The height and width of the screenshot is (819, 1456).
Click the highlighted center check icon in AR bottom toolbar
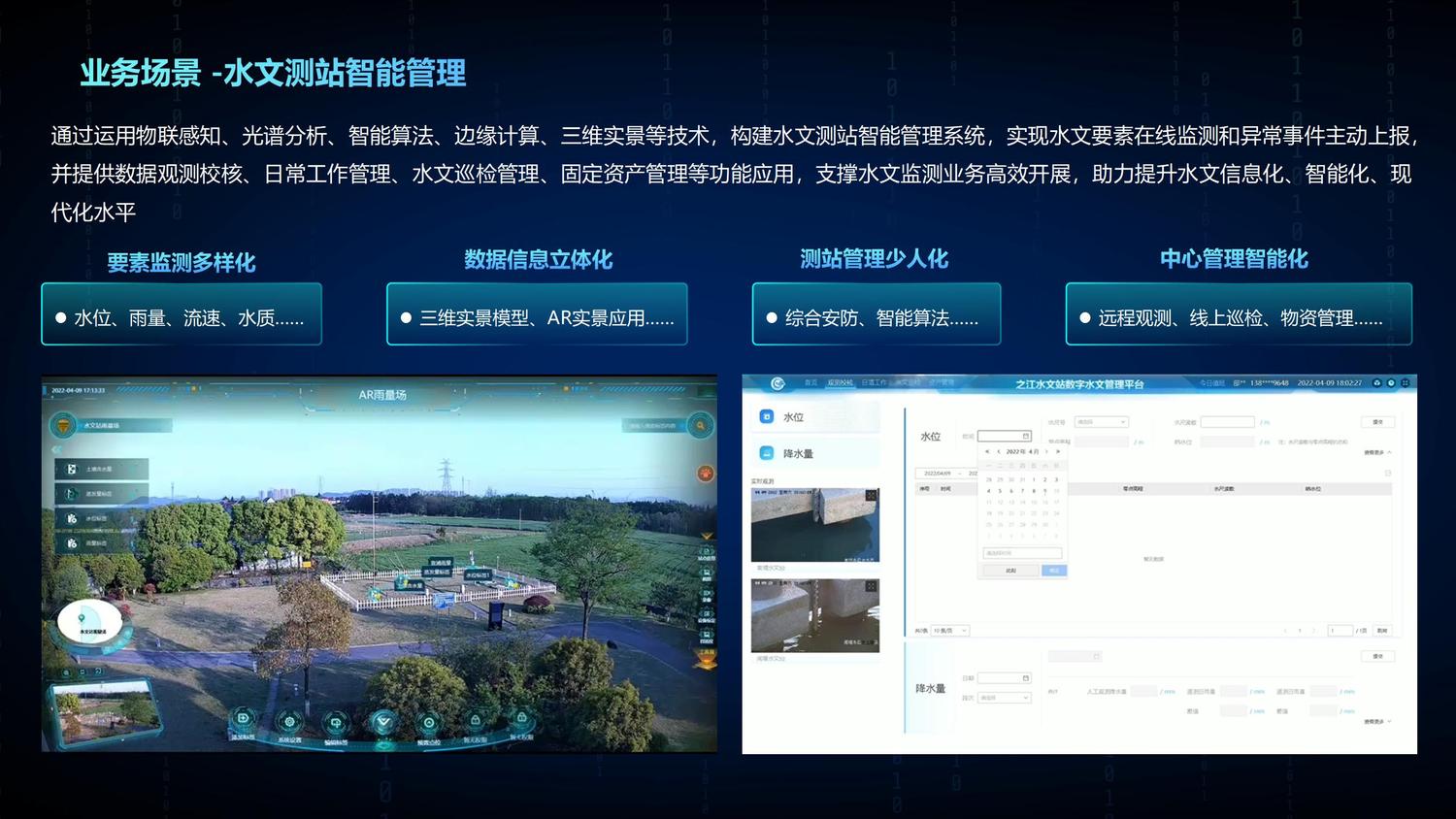[x=383, y=721]
